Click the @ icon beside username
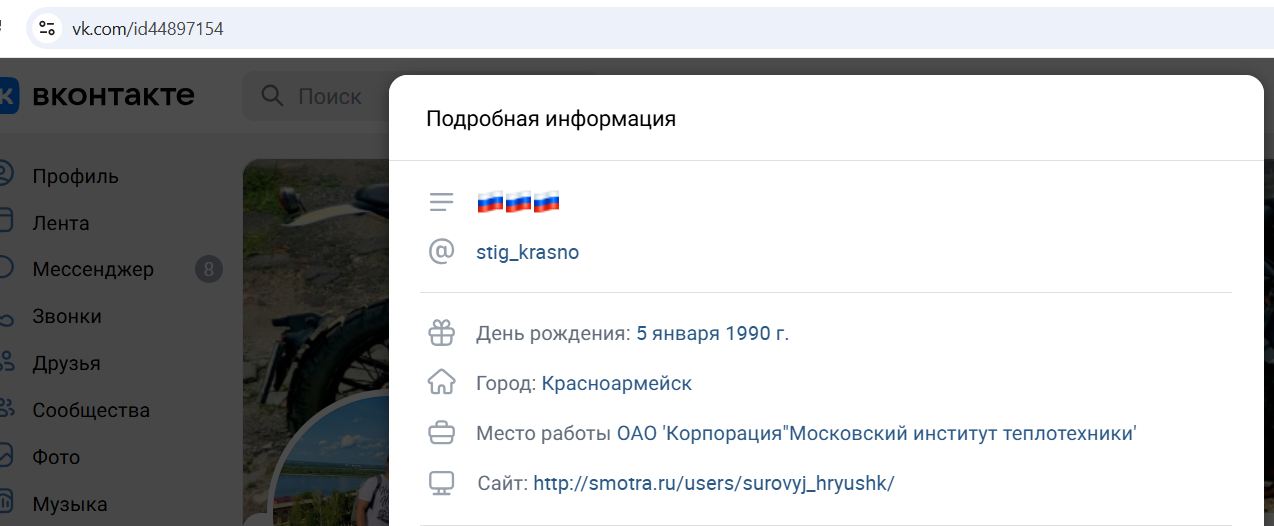 (441, 252)
